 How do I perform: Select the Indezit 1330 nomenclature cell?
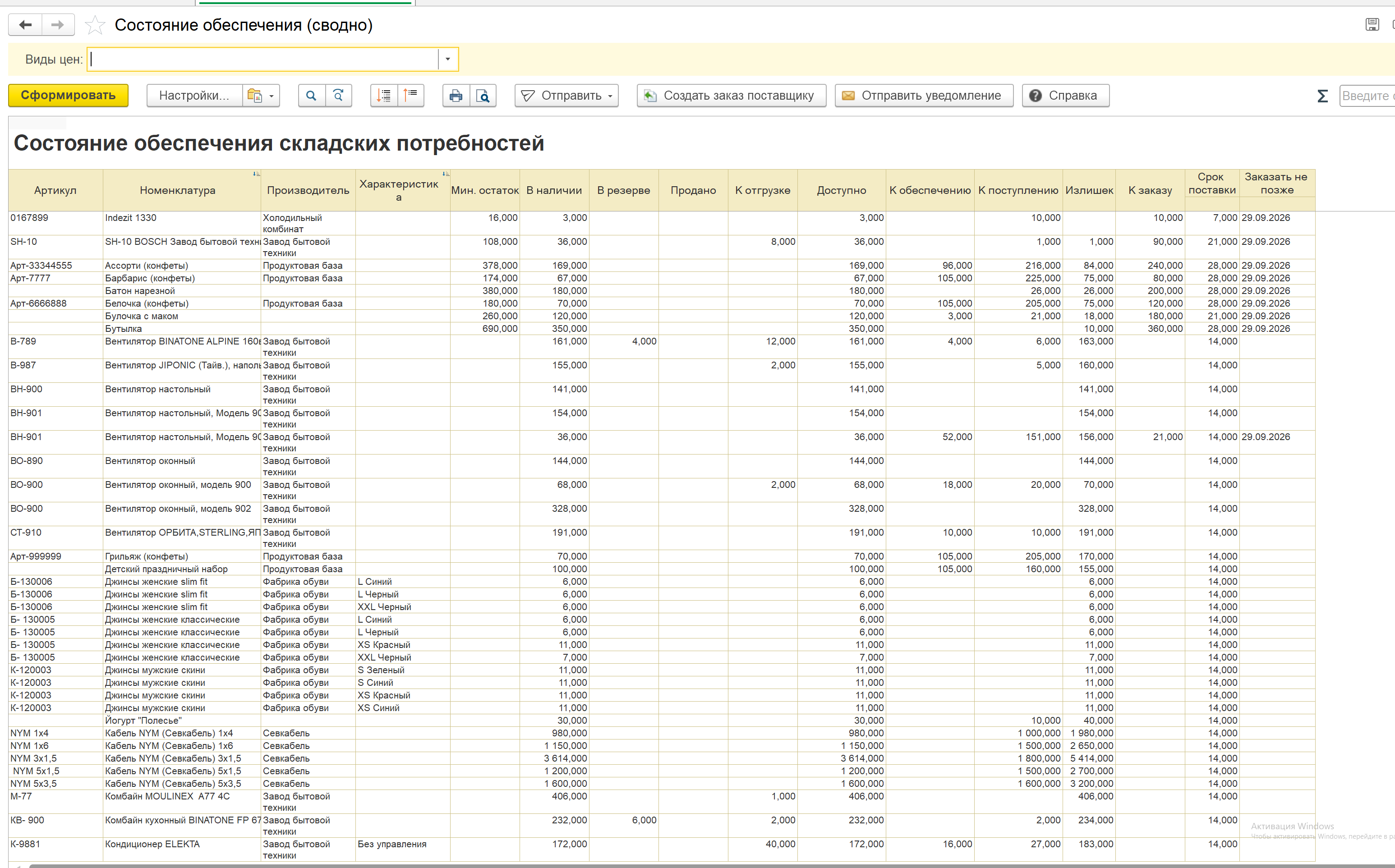[x=182, y=223]
